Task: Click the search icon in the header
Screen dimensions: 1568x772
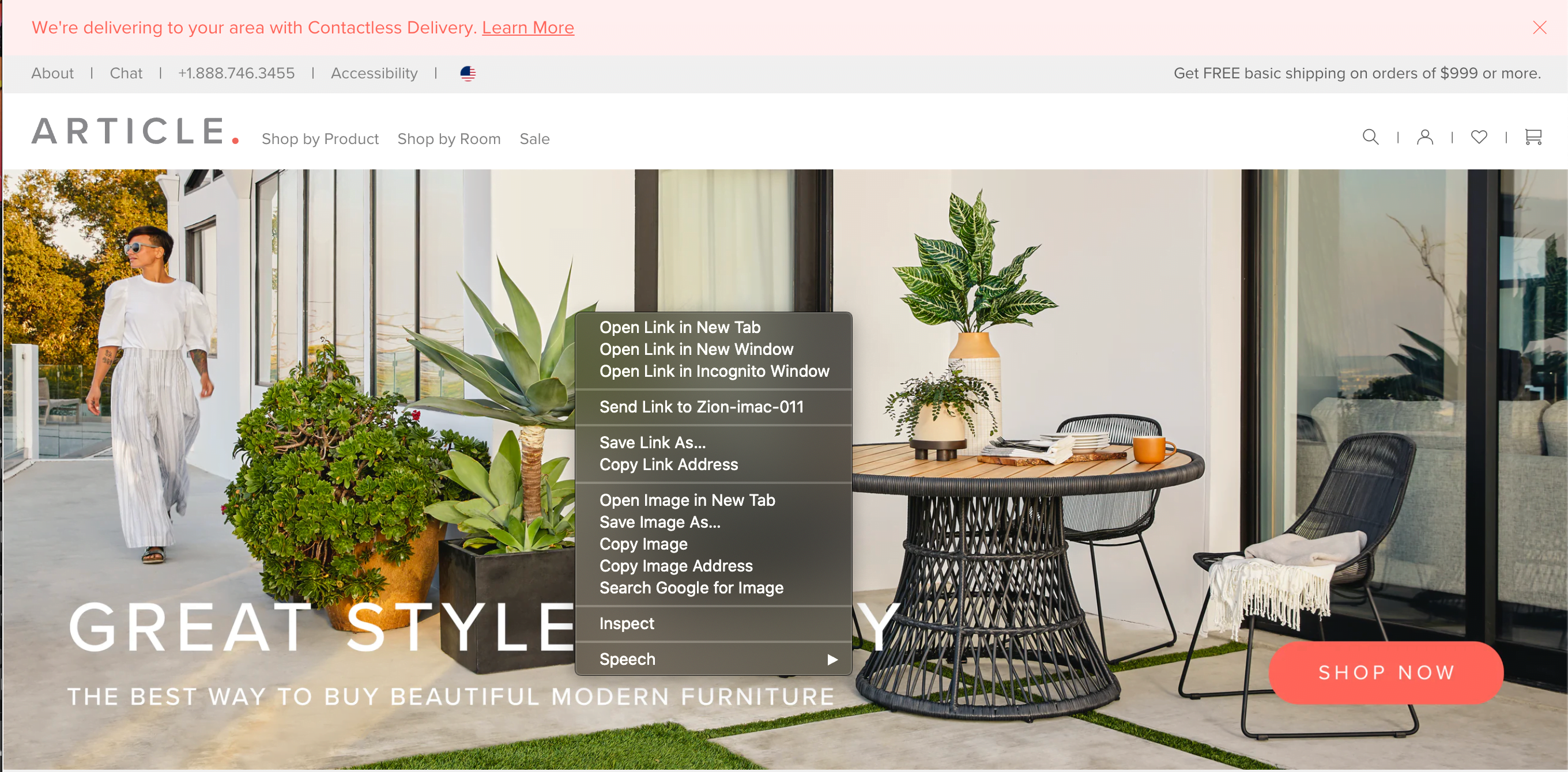Action: click(1370, 138)
